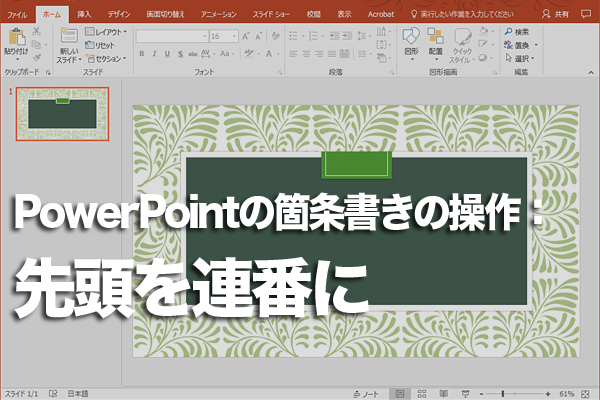Click the increase font size icon
Screen dimensions: 600x400
click(246, 36)
